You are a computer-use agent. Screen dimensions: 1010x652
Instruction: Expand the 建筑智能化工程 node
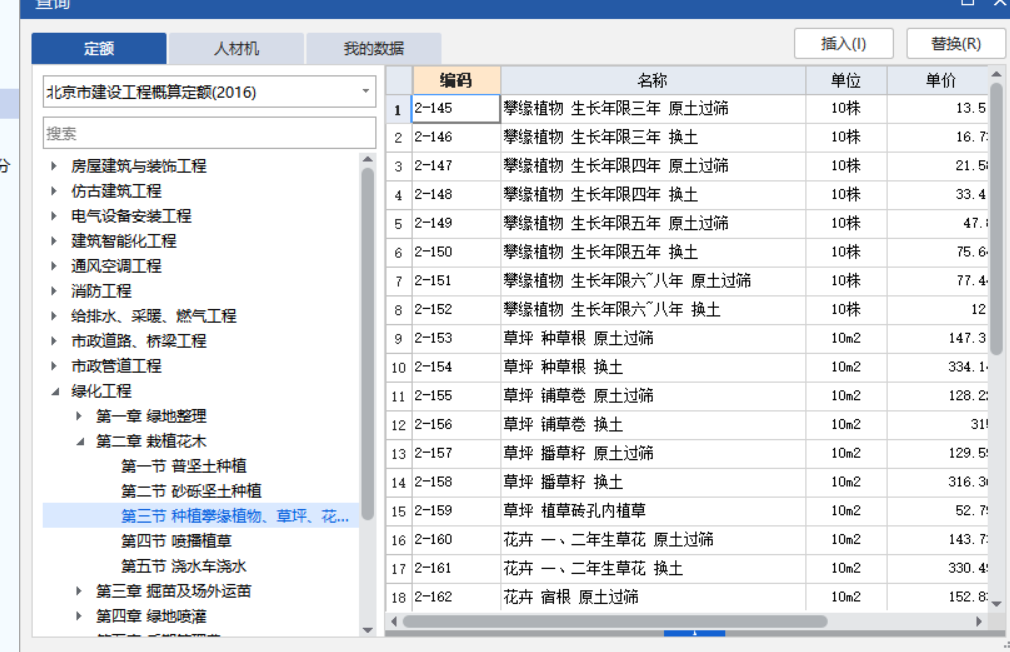coord(54,241)
